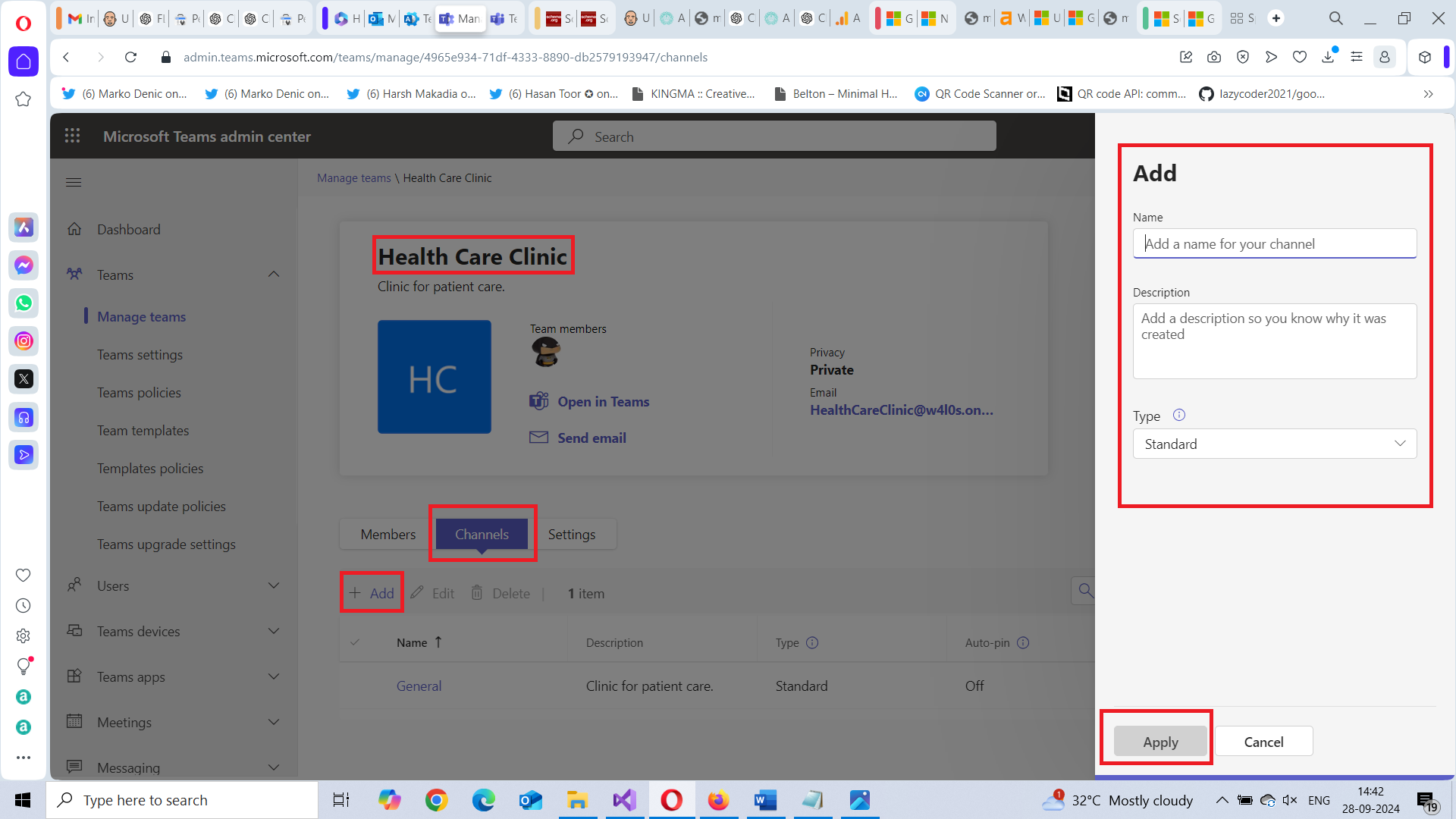Expand the Messaging section
1456x819 pixels.
(x=274, y=767)
